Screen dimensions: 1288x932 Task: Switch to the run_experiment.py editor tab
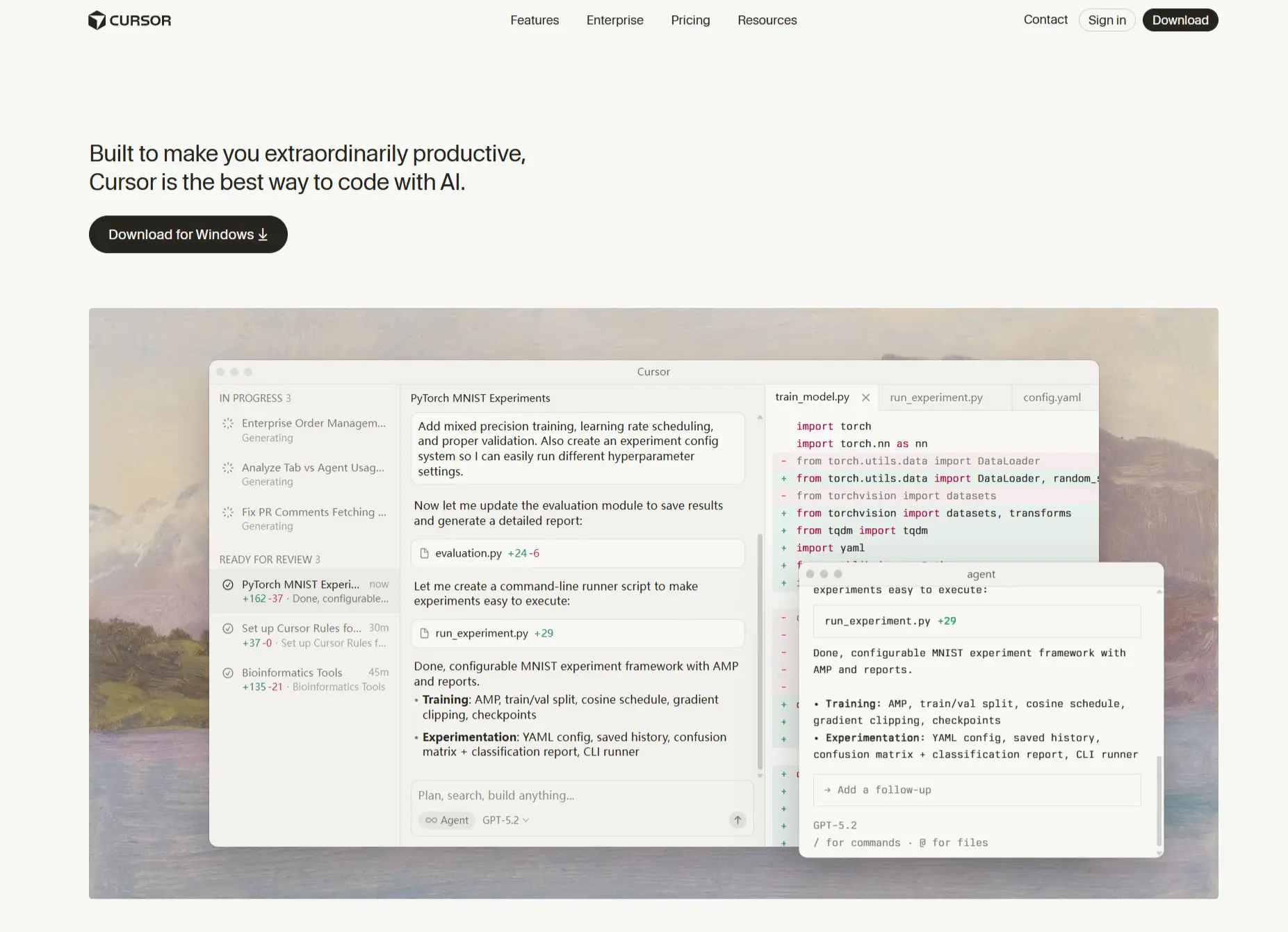(936, 398)
